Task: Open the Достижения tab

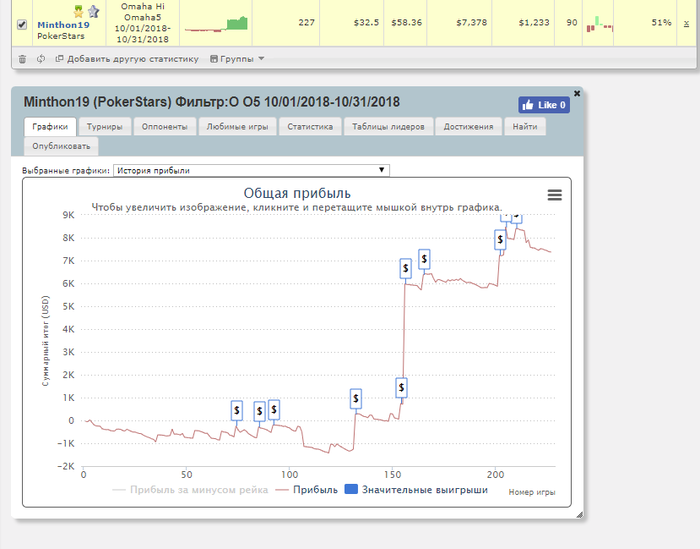Action: click(468, 127)
